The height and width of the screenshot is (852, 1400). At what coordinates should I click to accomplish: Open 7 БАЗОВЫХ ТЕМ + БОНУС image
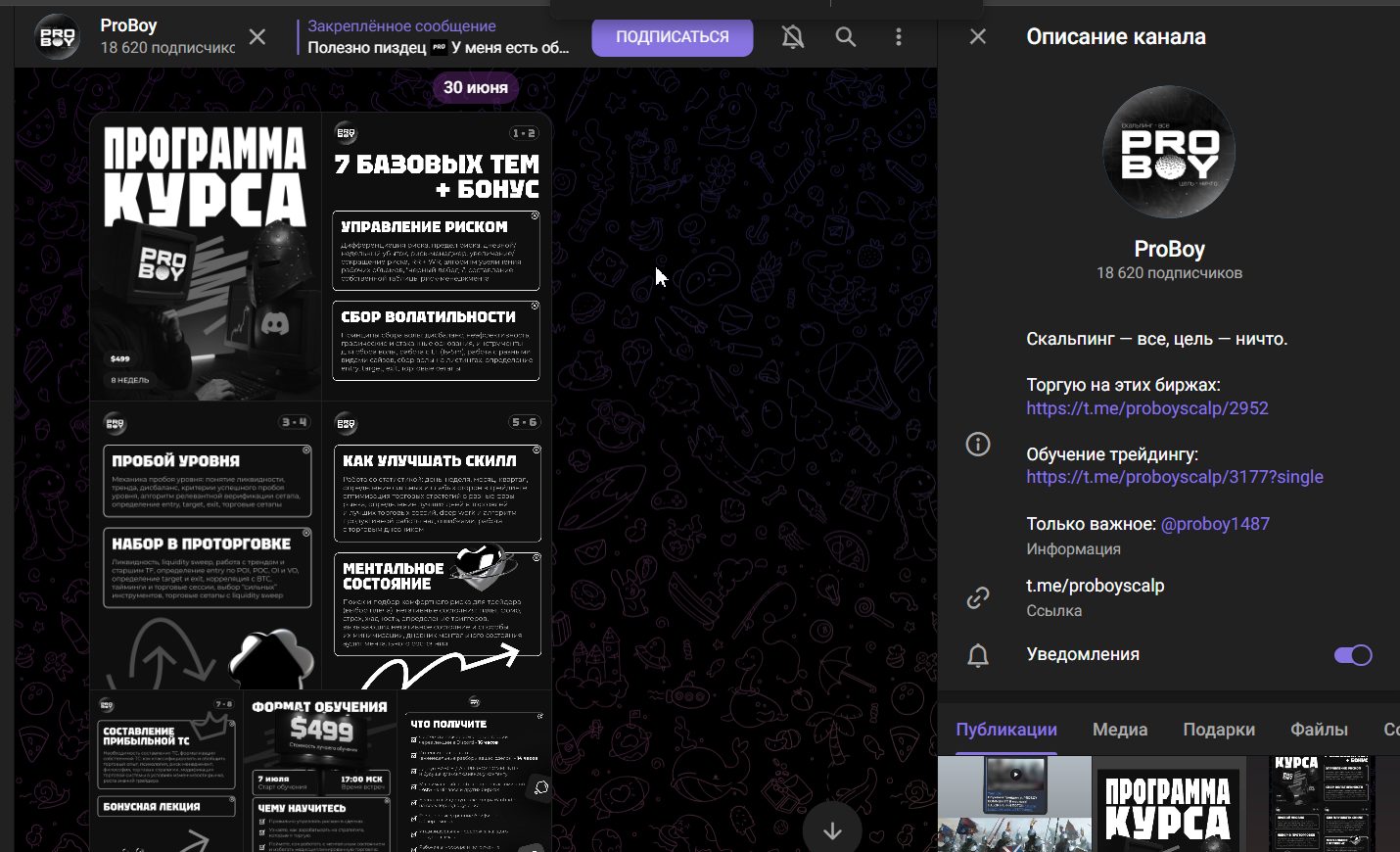438,257
